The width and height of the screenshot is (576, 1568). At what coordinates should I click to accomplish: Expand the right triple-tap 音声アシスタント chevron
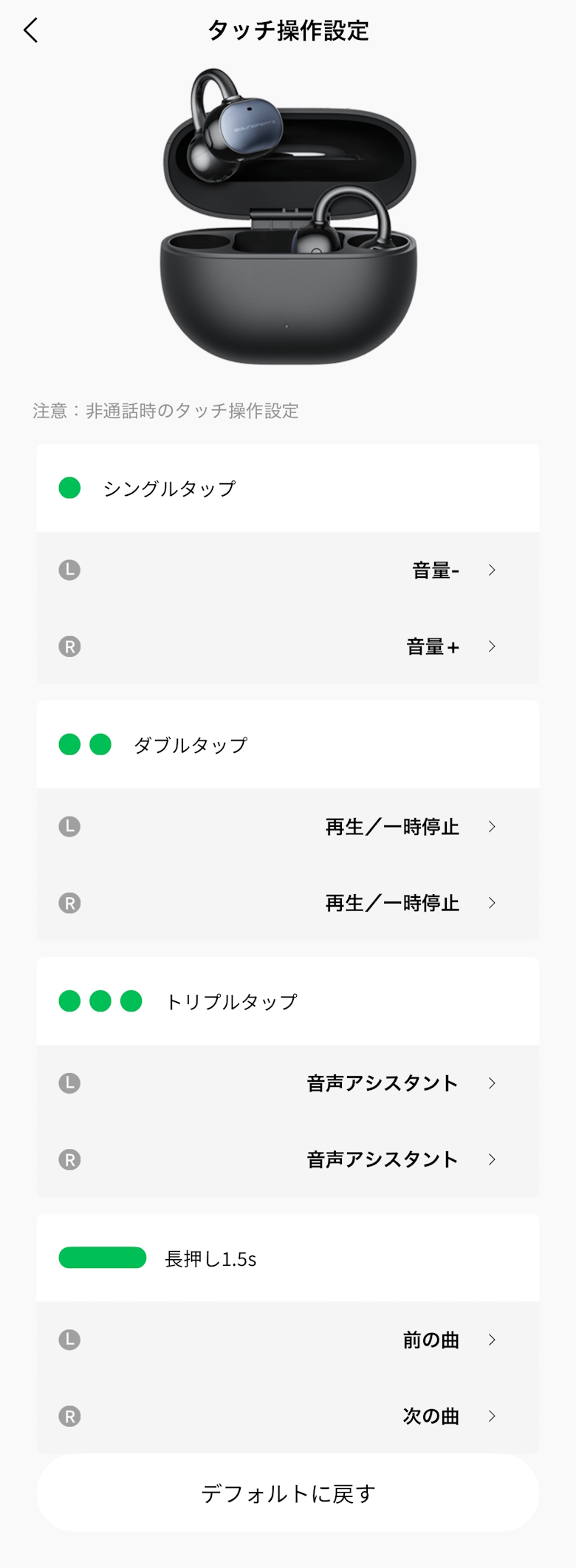coord(492,1159)
